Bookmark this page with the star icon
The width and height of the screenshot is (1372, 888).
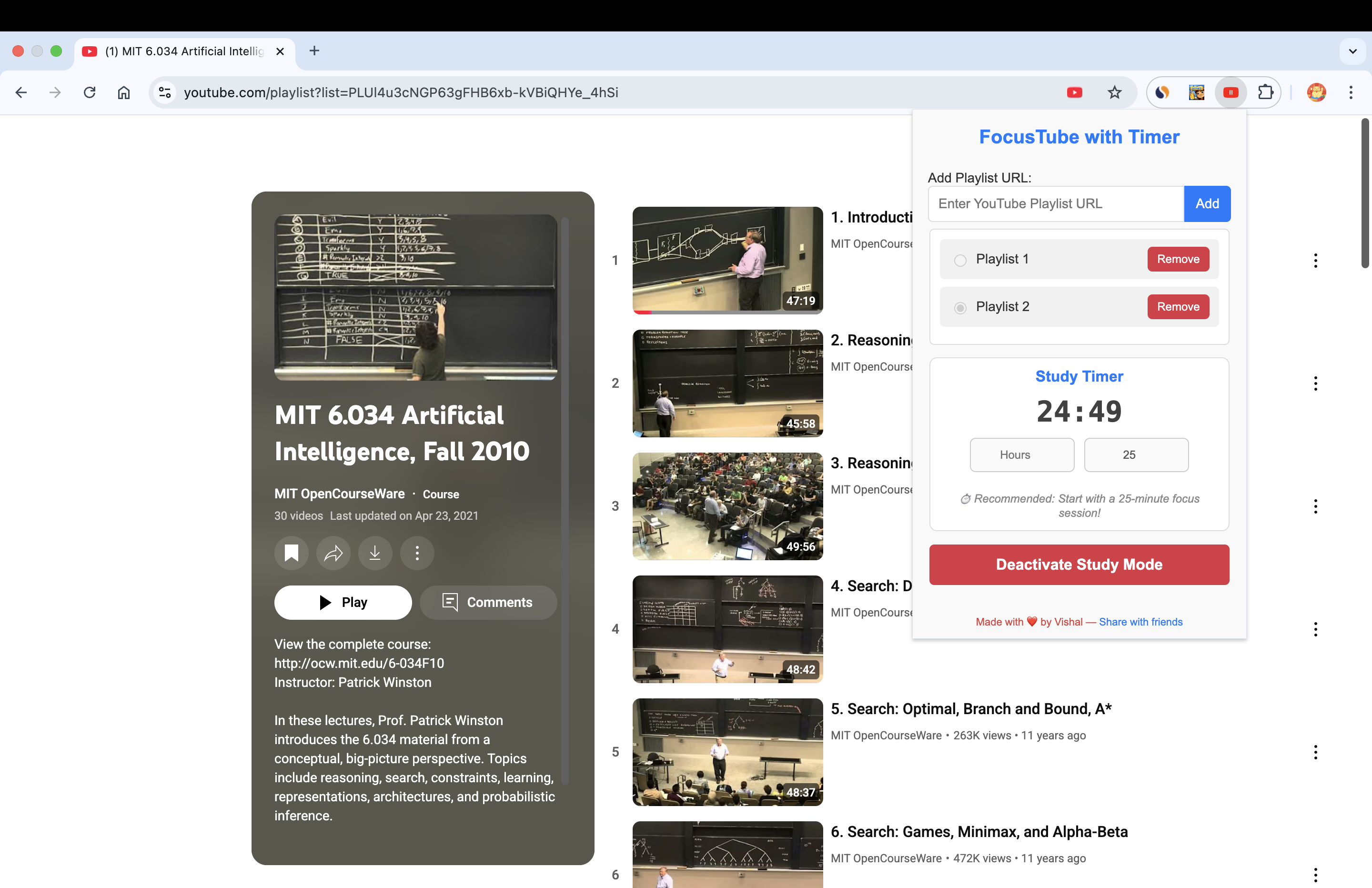[x=1114, y=92]
